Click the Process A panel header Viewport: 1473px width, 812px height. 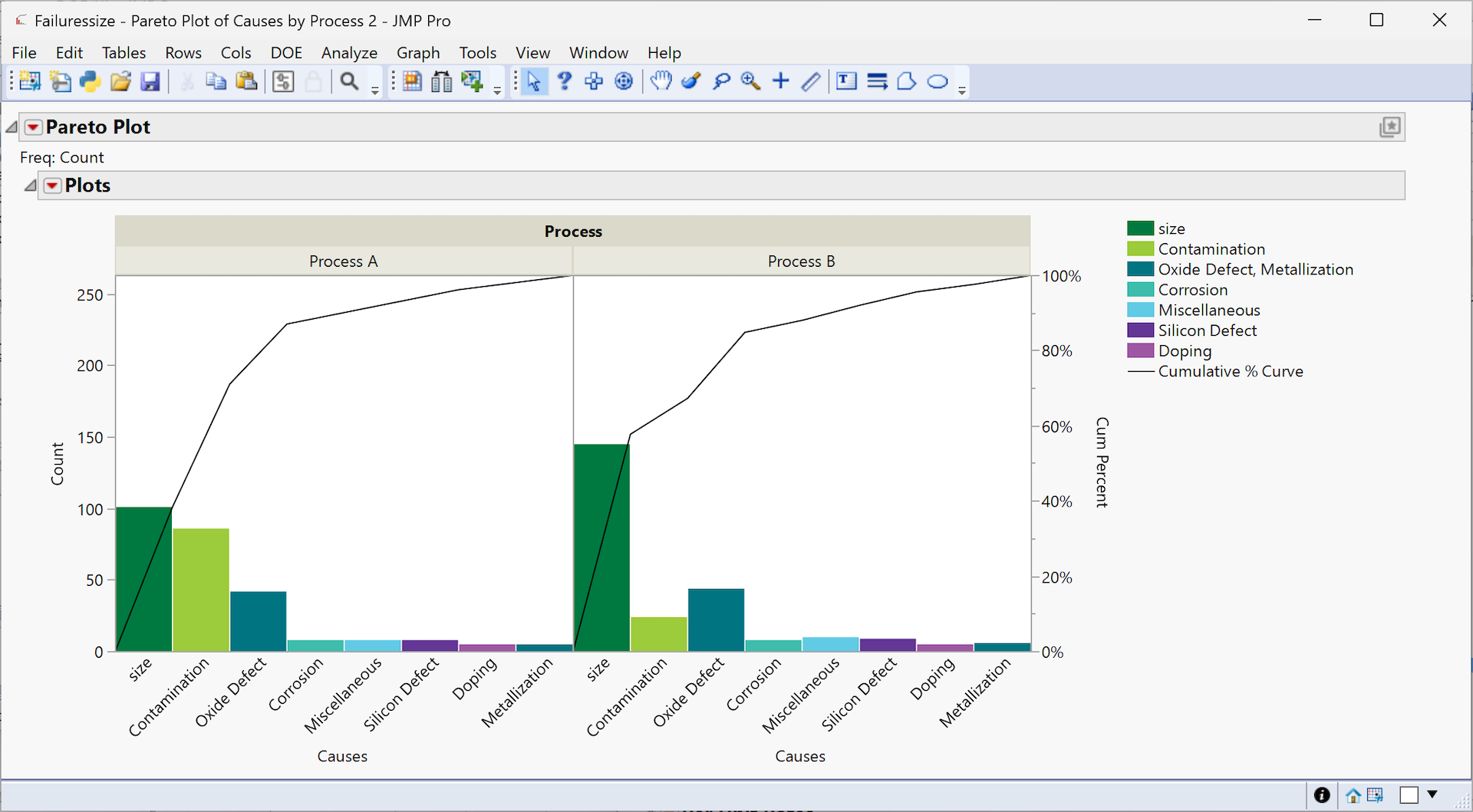[344, 261]
